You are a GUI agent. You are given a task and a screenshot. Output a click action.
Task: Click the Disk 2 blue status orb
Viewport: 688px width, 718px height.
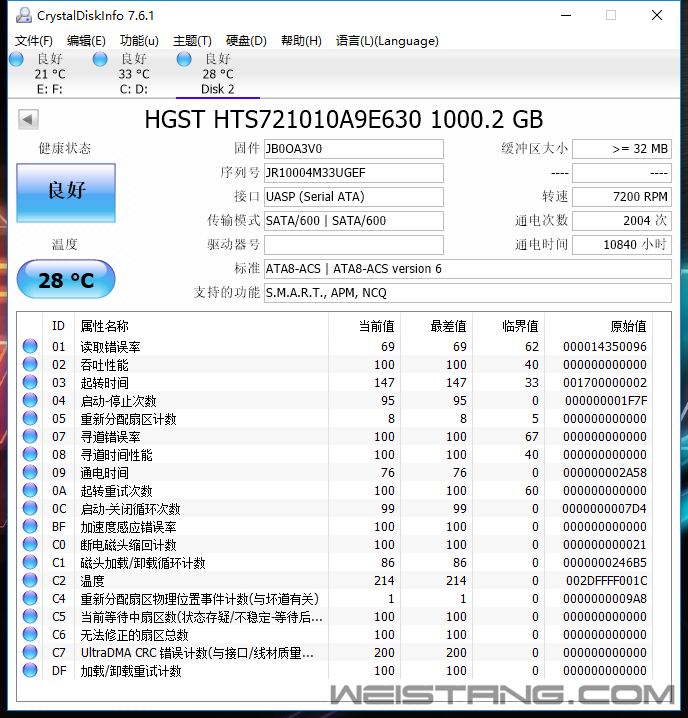184,59
